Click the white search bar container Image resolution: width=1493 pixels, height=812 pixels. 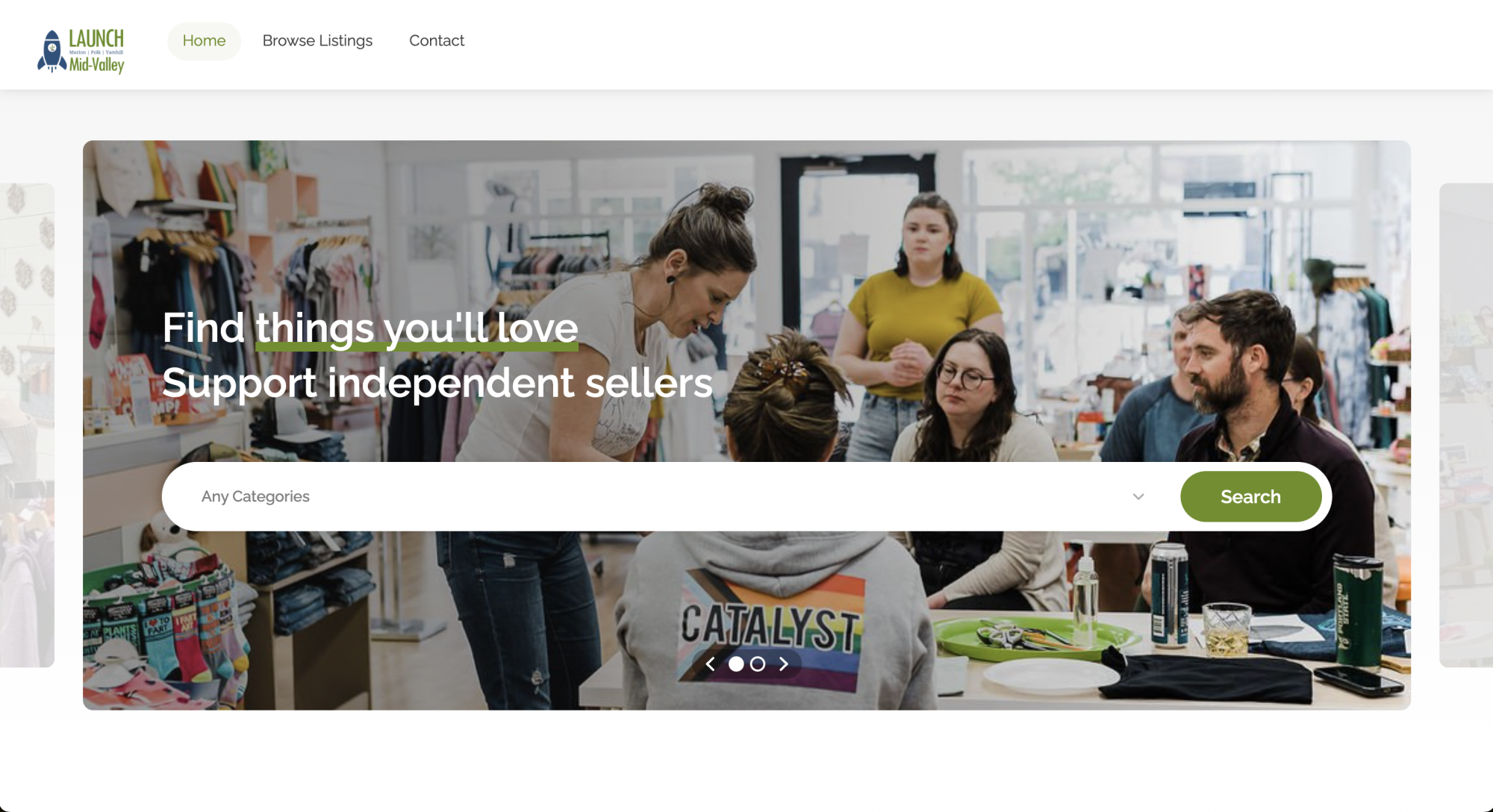coord(746,496)
